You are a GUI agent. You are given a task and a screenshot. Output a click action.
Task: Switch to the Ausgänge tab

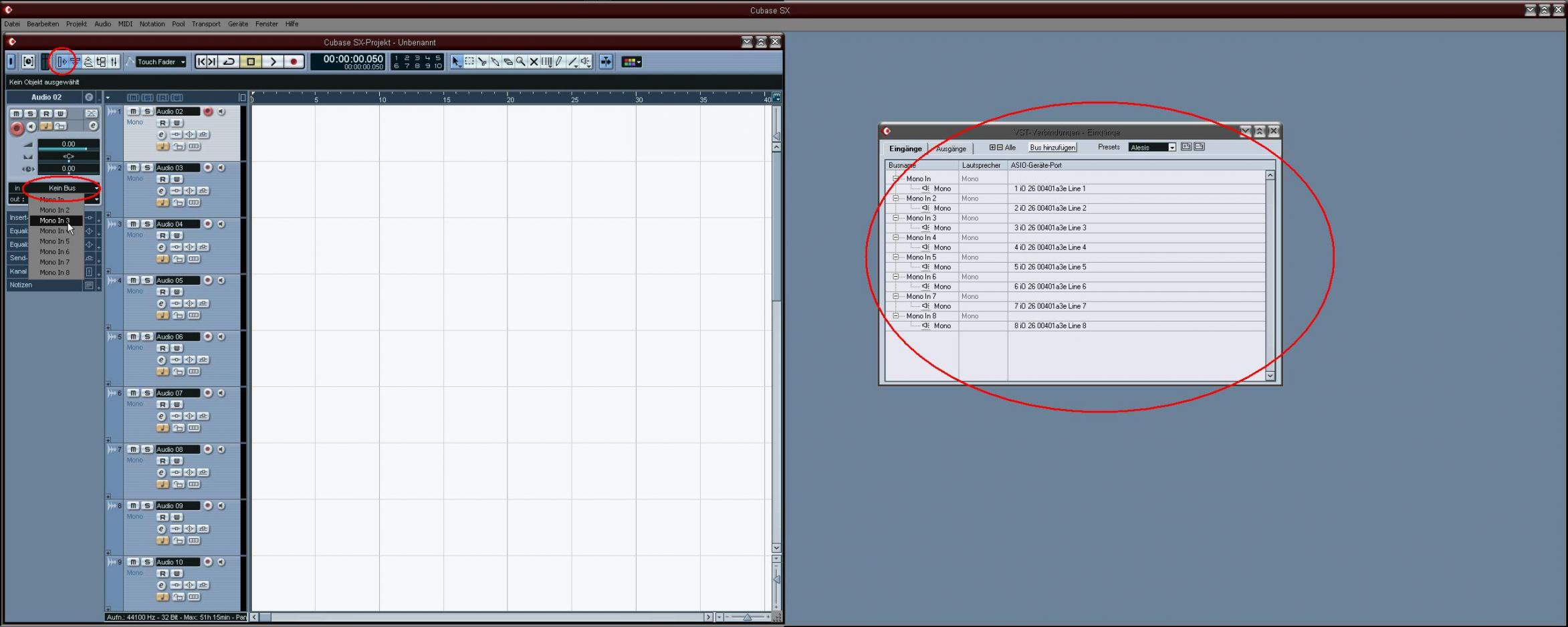pos(951,148)
